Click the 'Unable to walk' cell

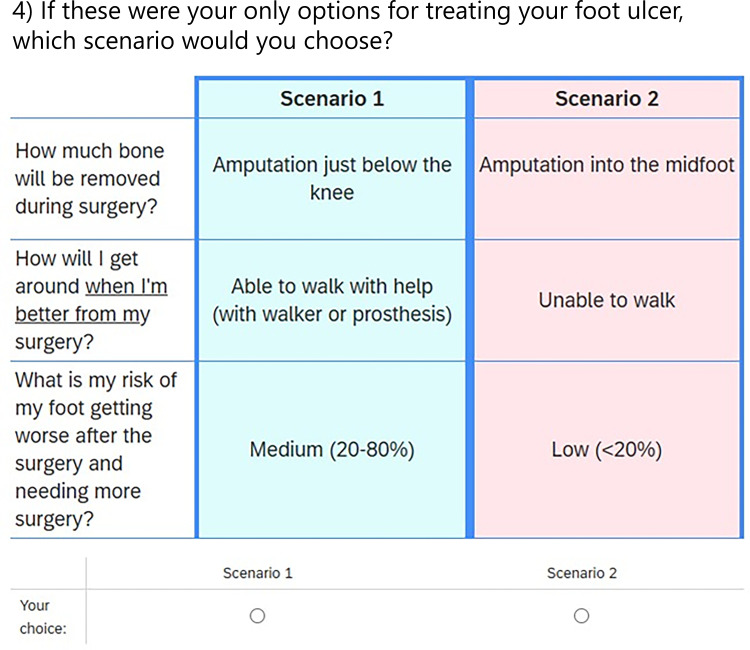click(607, 300)
